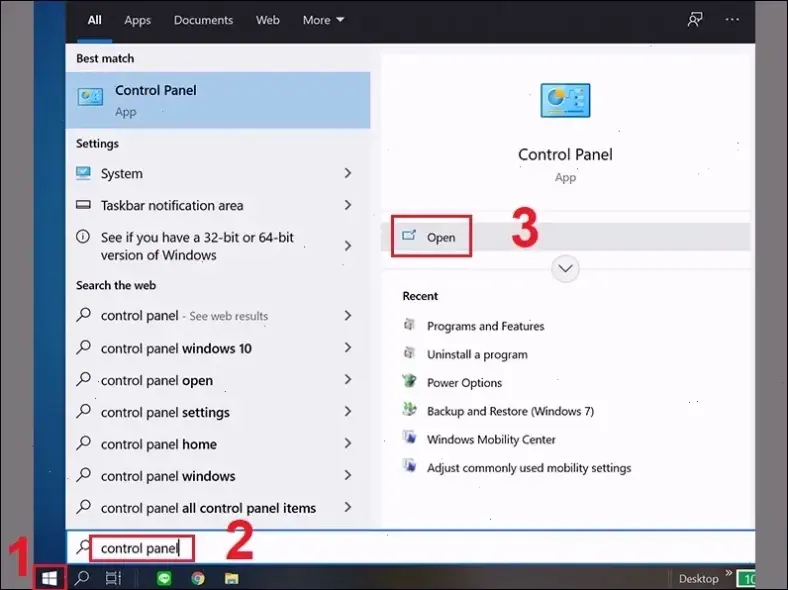Click the large Control Panel icon in the preview
788x590 pixels.
[x=565, y=101]
